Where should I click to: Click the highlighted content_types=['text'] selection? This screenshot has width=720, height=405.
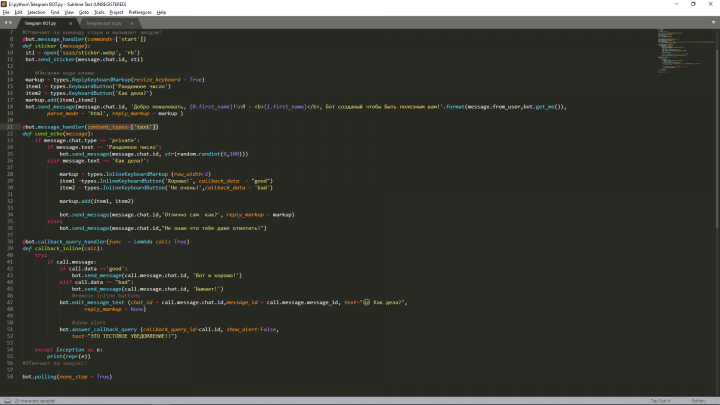[122, 127]
